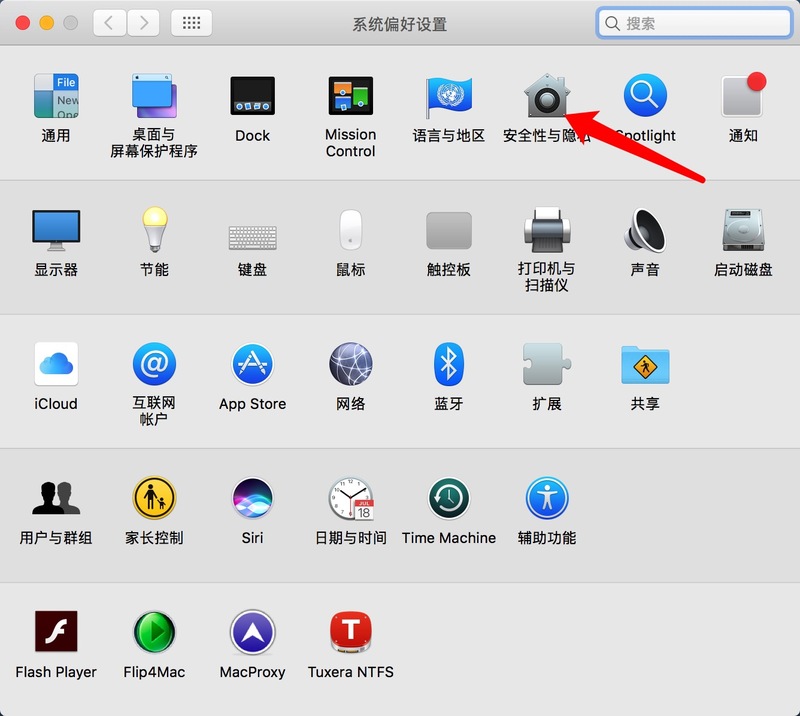Screen dimensions: 800x716
Task: Open 家长控制 parental controls
Action: 154,498
